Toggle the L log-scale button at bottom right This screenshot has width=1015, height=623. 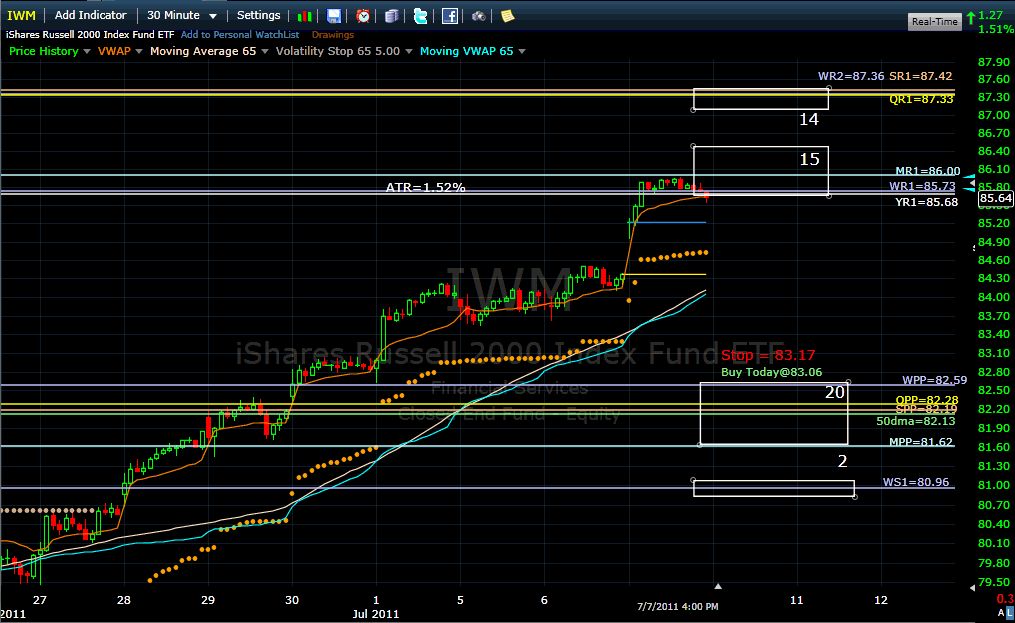click(1010, 613)
